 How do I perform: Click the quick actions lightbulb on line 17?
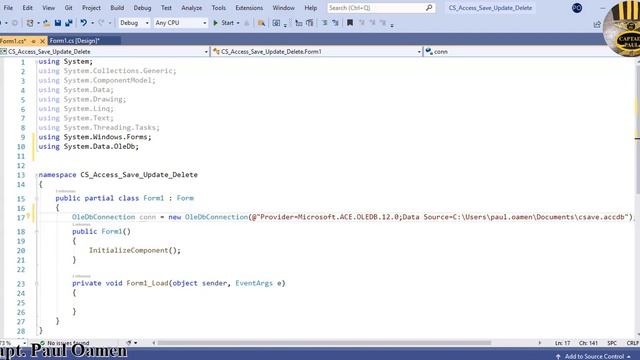29,217
